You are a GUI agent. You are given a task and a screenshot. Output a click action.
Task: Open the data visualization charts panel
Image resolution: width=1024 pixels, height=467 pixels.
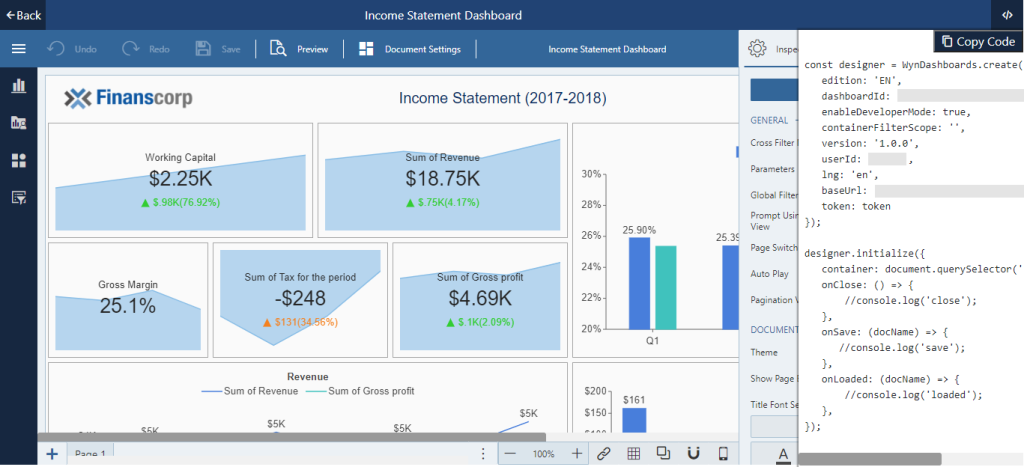[18, 86]
